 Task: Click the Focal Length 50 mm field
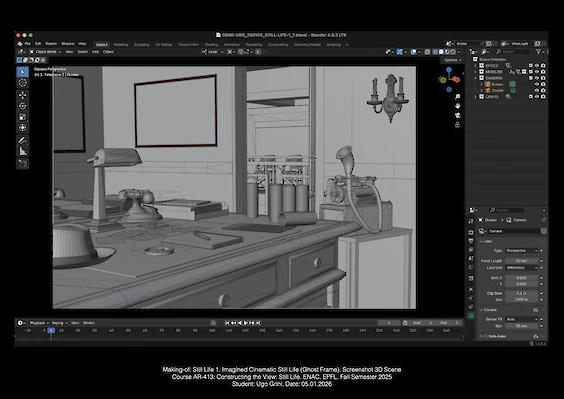click(522, 260)
